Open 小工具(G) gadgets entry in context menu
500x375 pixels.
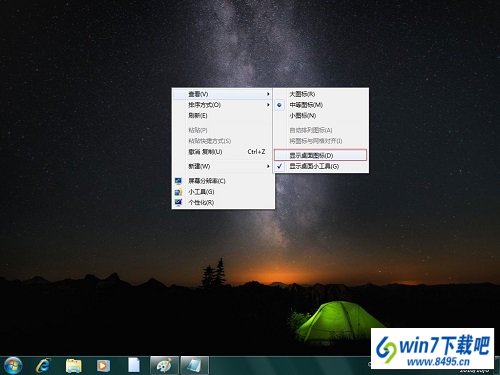pyautogui.click(x=223, y=192)
